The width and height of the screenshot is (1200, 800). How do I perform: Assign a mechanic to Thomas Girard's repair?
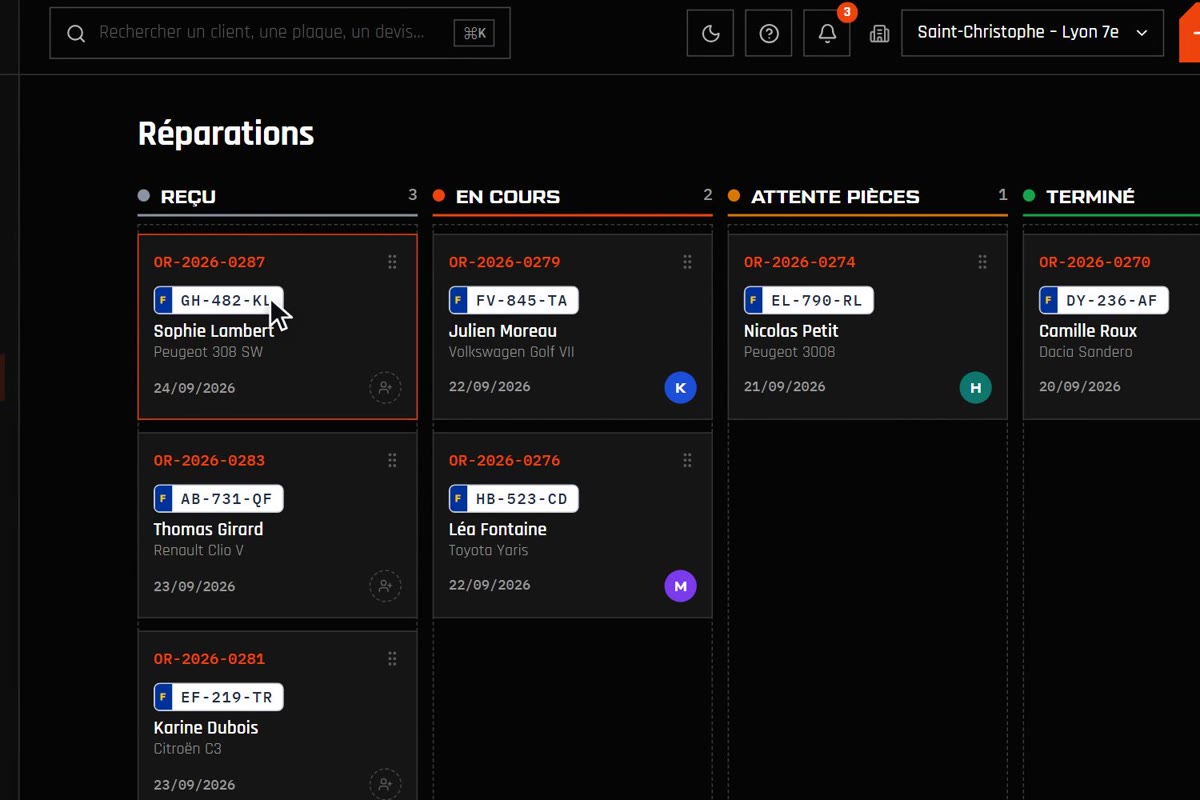tap(385, 586)
